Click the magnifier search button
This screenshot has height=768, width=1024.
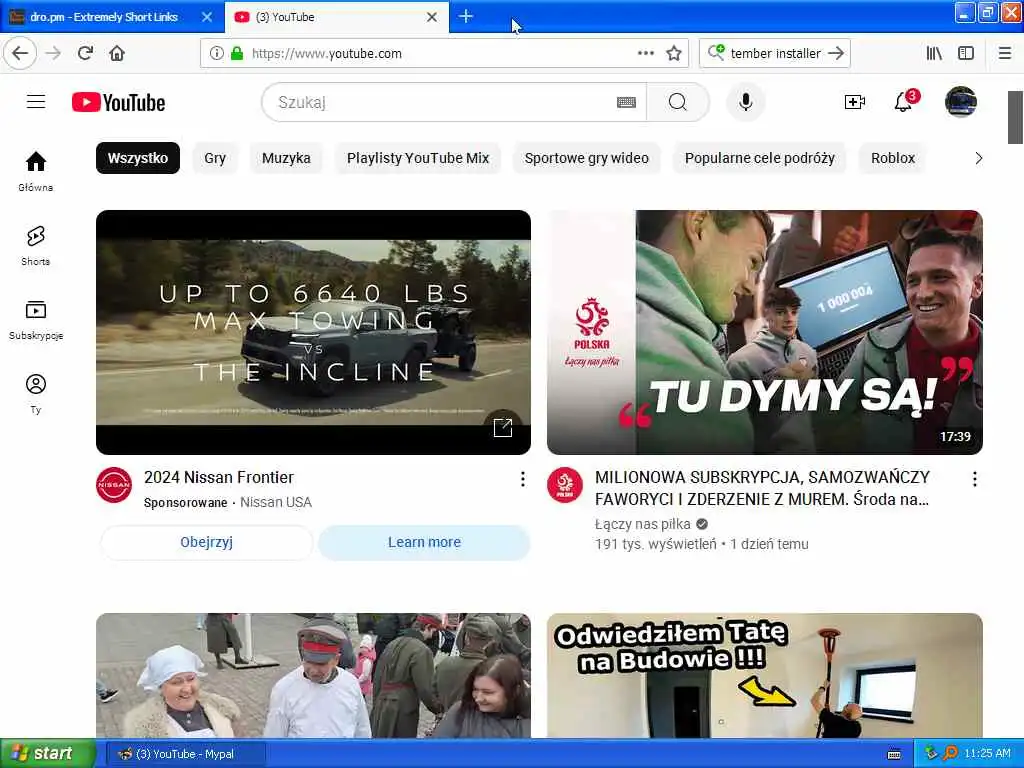[678, 103]
